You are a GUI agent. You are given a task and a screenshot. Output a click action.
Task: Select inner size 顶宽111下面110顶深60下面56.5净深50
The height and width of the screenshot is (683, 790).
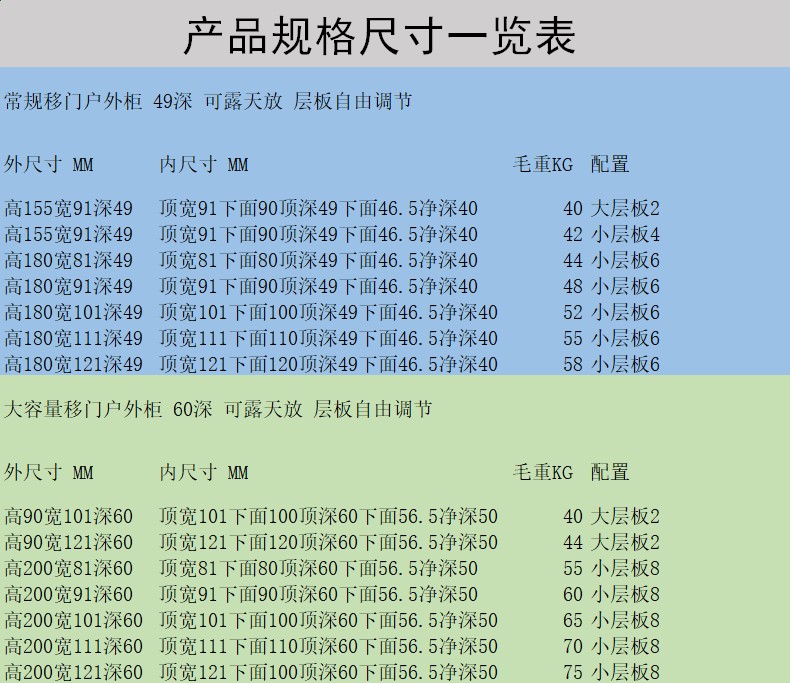point(328,647)
